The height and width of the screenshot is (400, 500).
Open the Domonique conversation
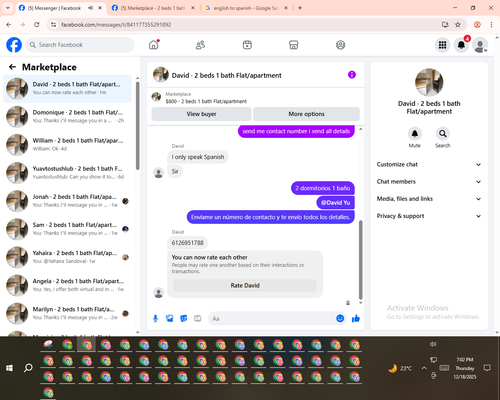(67, 117)
